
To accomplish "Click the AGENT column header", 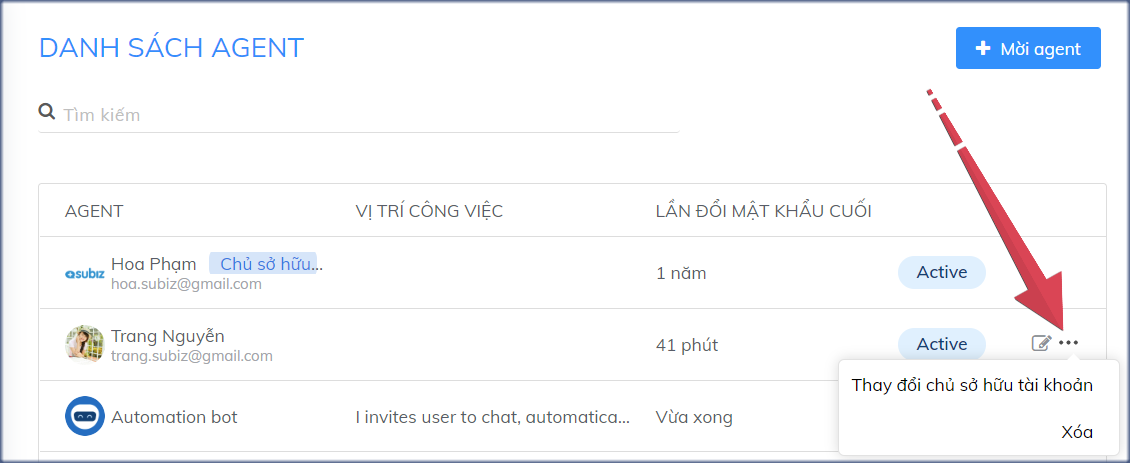I will tap(94, 211).
